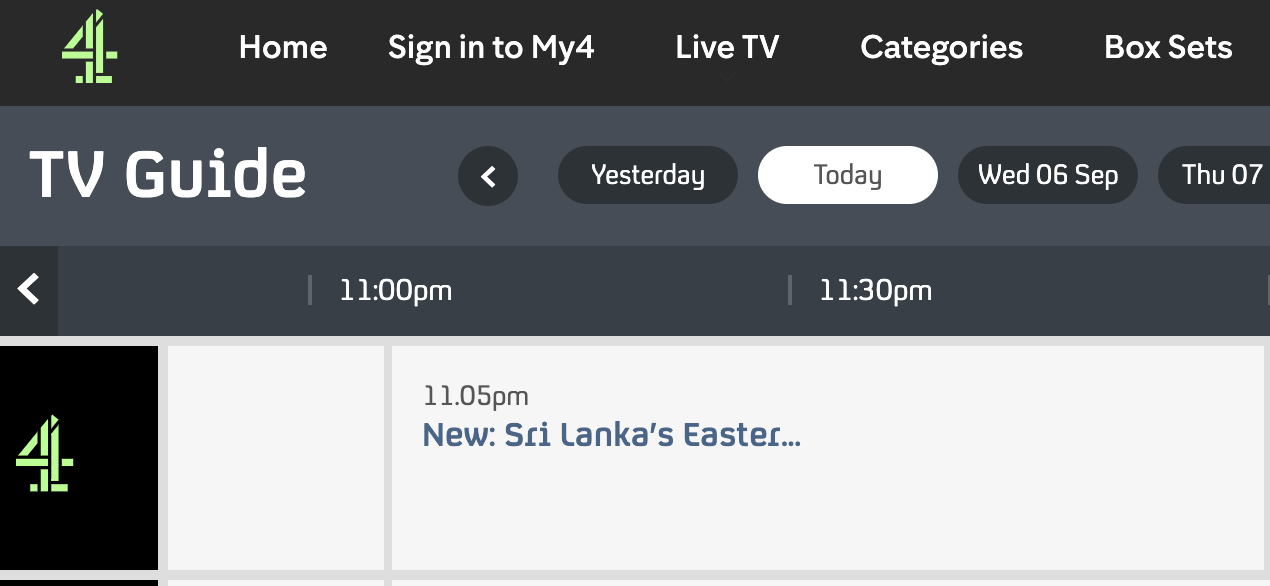Switch the guide to Wed 06 Sep
The image size is (1270, 586).
[x=1048, y=175]
